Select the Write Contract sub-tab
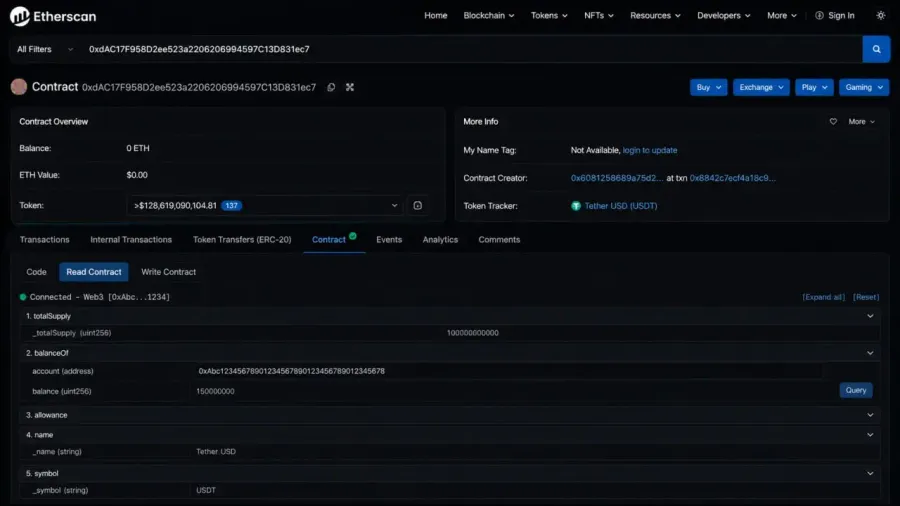 point(168,272)
